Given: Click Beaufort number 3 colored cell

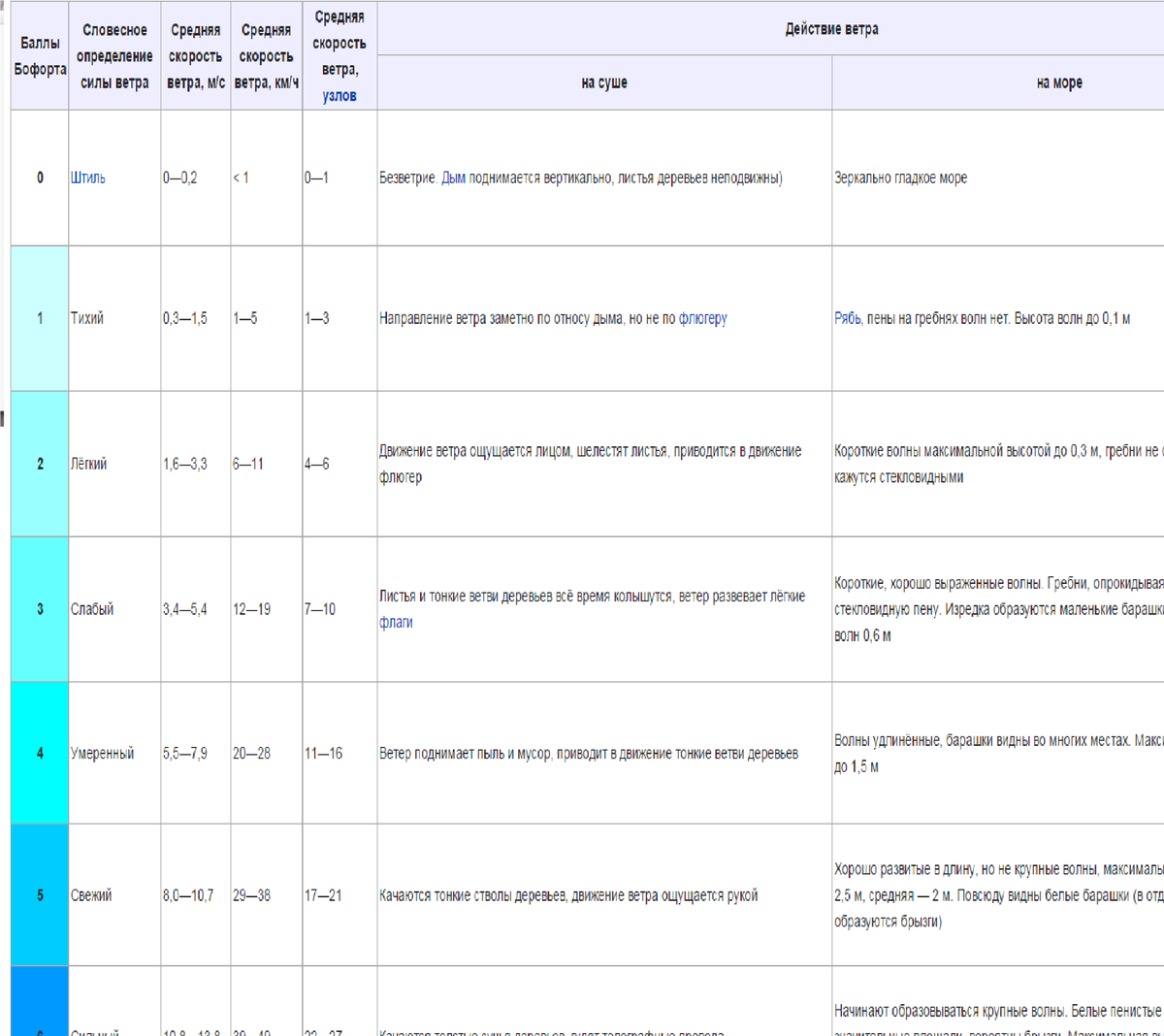Looking at the screenshot, I should 40,609.
